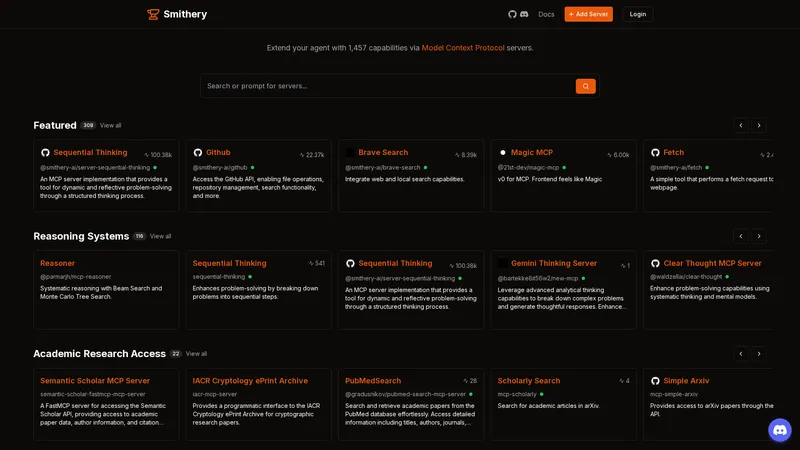Viewport: 800px width, 450px height.
Task: Click the @parmarjh/mcp-reasoner handle
Action: pyautogui.click(x=76, y=277)
